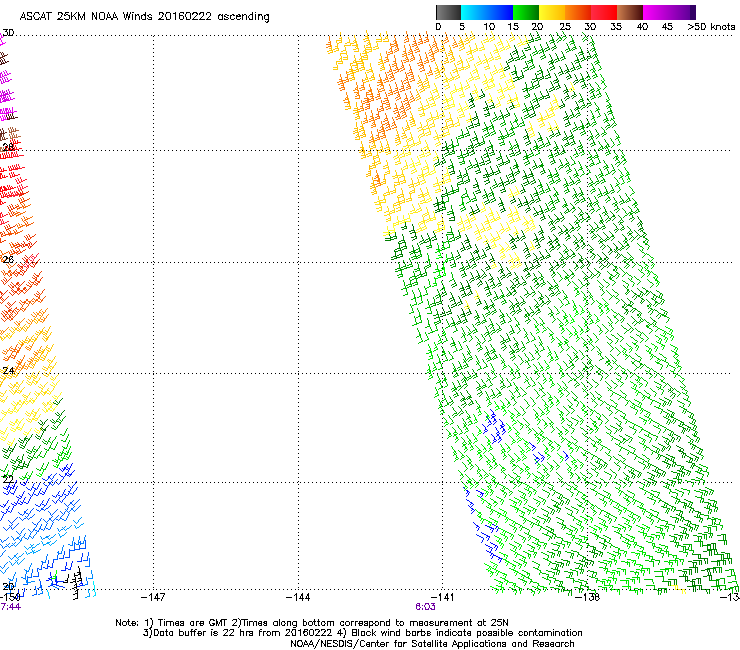The height and width of the screenshot is (650, 740).
Task: Click the longitude label '-144' on bottom axis
Action: pyautogui.click(x=298, y=597)
